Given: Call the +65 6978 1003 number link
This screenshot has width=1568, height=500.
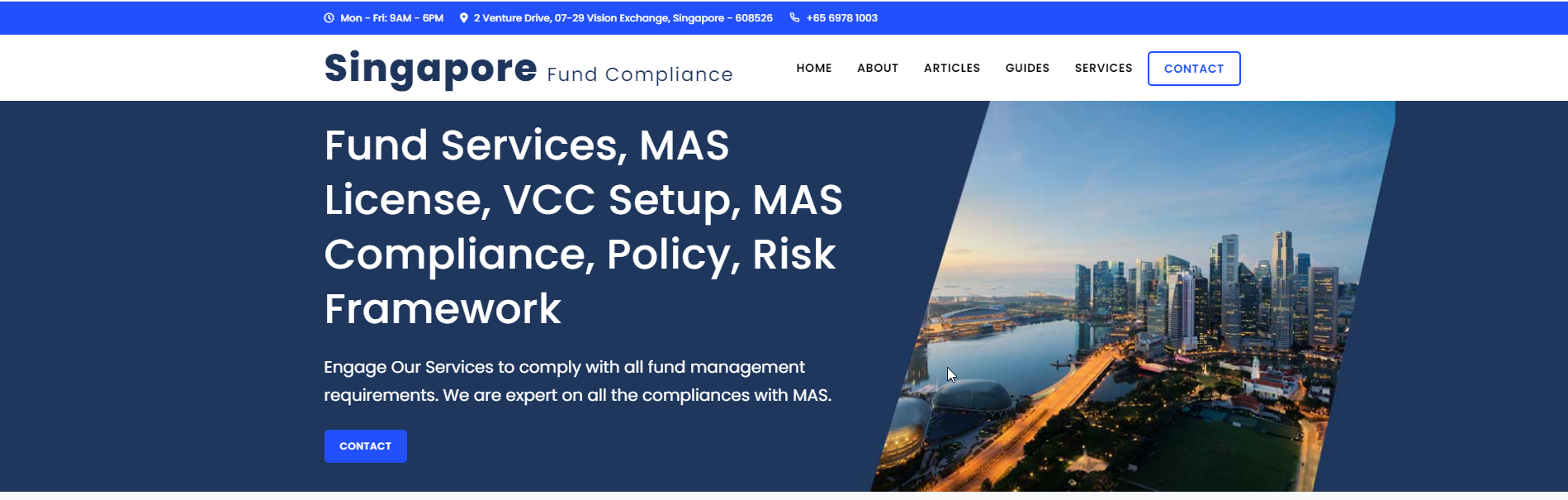Looking at the screenshot, I should coord(841,18).
